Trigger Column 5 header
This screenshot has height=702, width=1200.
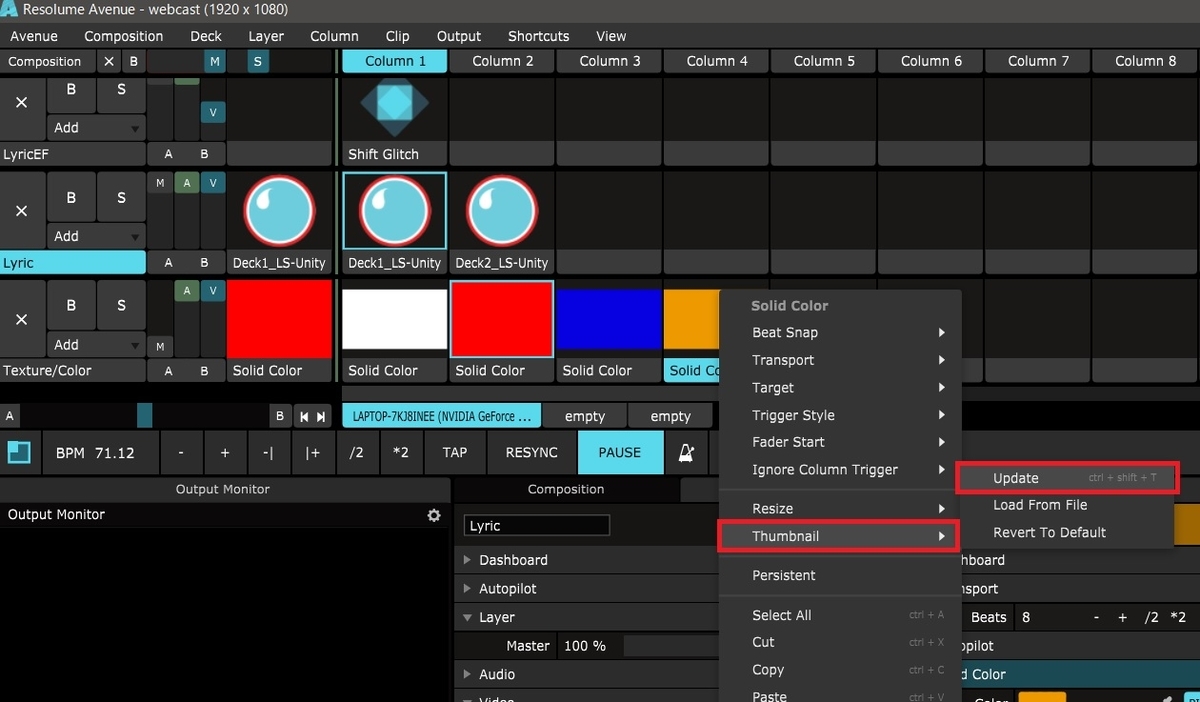click(x=823, y=61)
